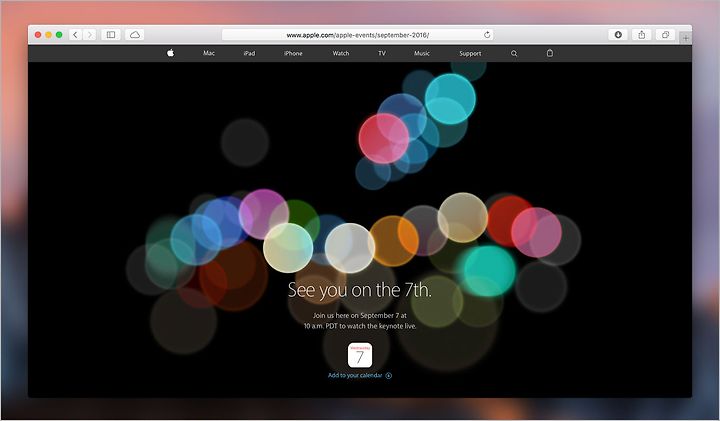Screen dimensions: 720x421
Task: Click the address bar with apple.com URL
Action: [x=358, y=34]
